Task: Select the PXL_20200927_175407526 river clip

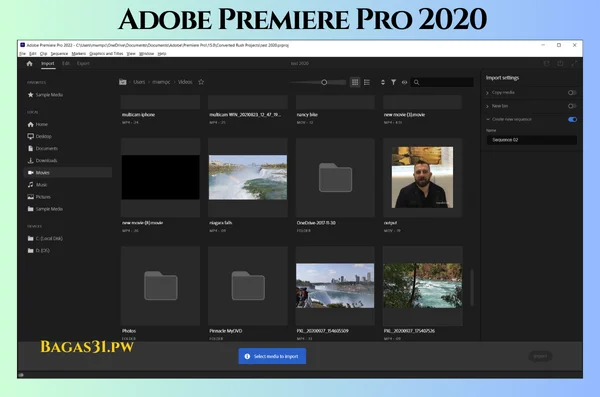Action: tap(422, 286)
